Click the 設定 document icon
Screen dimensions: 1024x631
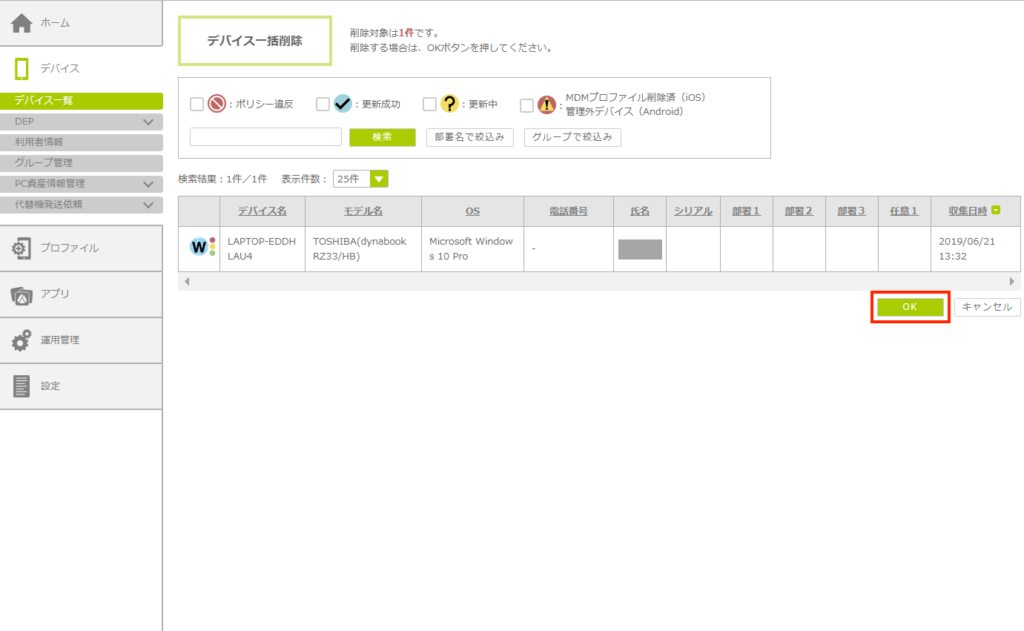(22, 386)
